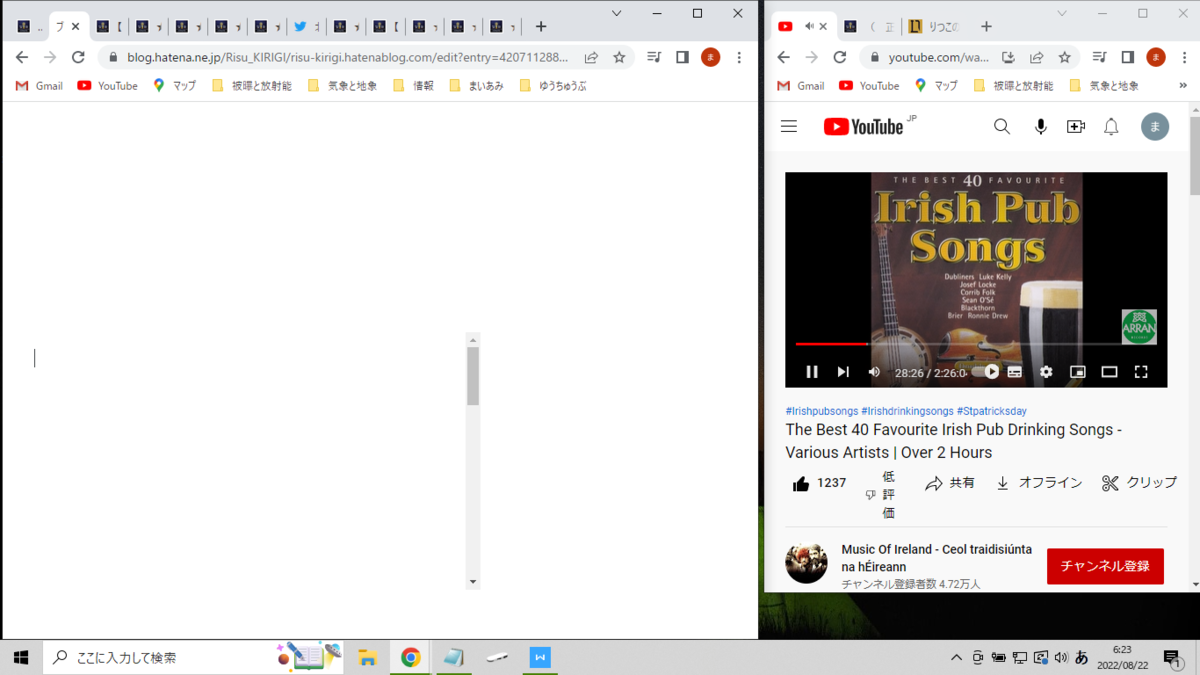The height and width of the screenshot is (675, 1200).
Task: Click blog.hatena.ne.jp address bar
Action: click(x=348, y=58)
